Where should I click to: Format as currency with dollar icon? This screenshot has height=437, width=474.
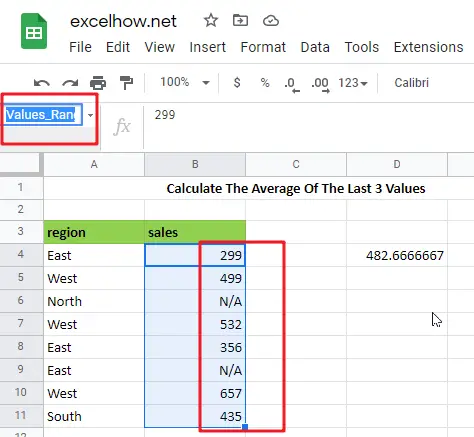pos(237,82)
